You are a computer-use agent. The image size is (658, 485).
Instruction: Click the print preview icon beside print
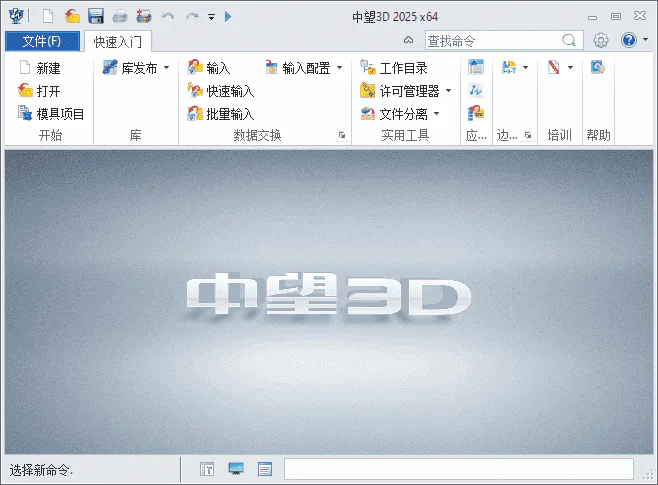coord(144,16)
